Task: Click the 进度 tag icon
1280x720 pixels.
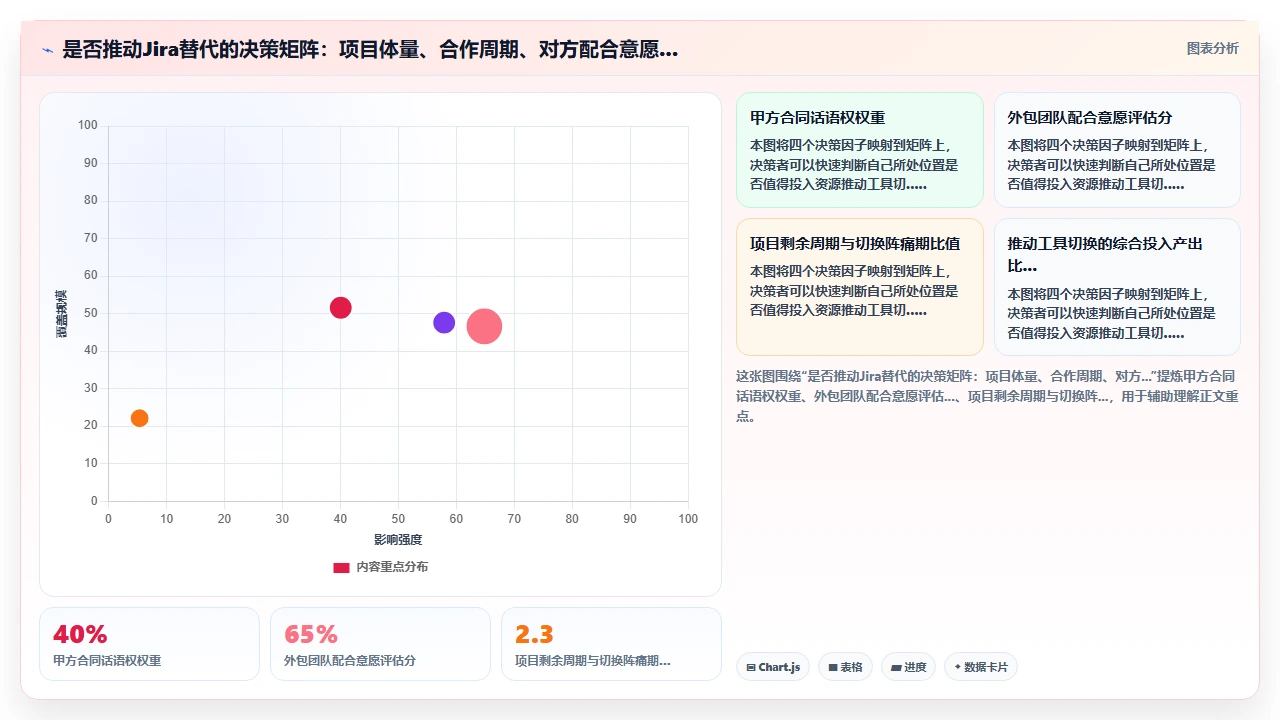Action: coord(896,667)
